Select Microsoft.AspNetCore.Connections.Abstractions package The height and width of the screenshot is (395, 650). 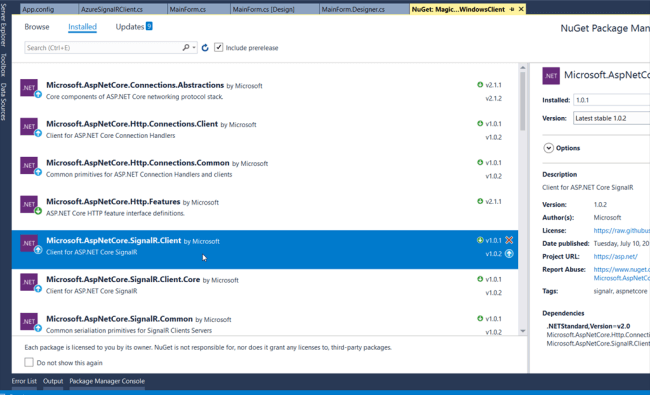click(264, 90)
